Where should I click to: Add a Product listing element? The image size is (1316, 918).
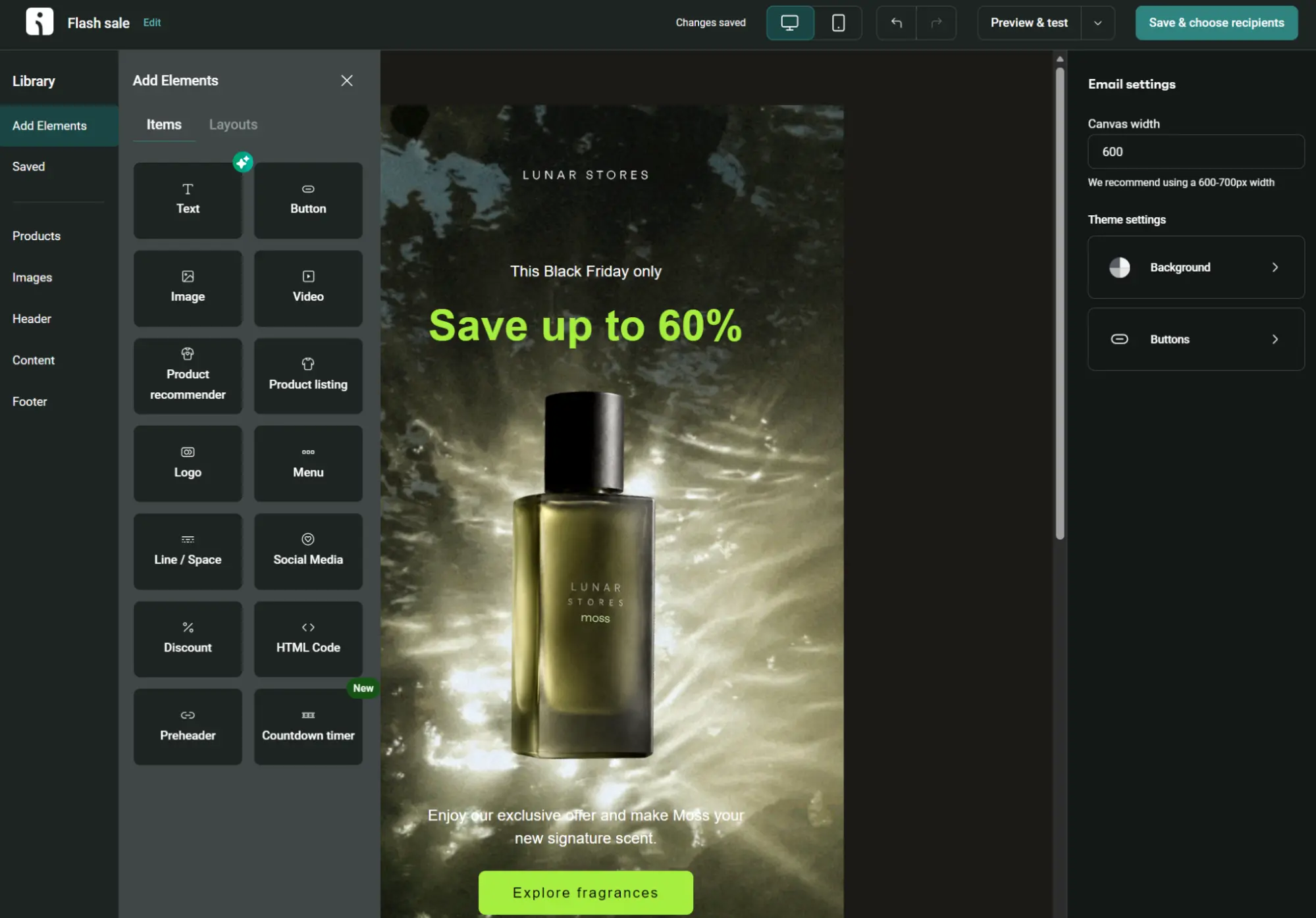(308, 376)
